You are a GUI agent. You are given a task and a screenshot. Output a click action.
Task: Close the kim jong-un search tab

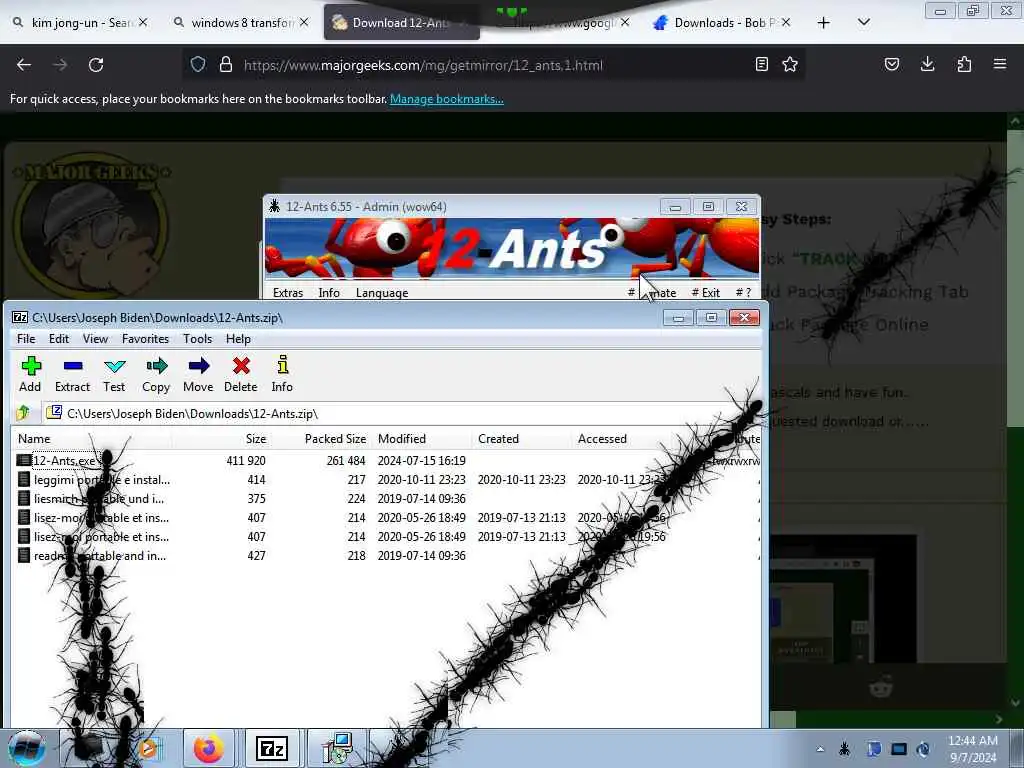pos(143,22)
